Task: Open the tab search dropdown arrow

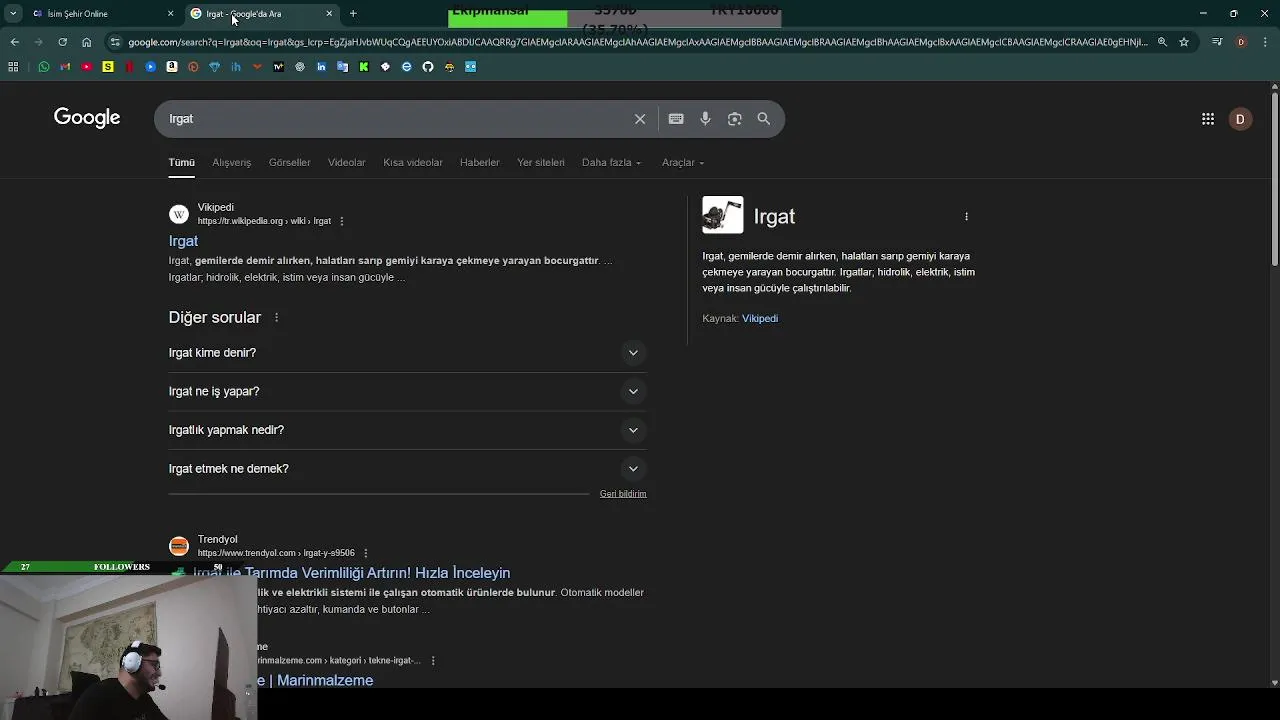Action: coord(13,14)
